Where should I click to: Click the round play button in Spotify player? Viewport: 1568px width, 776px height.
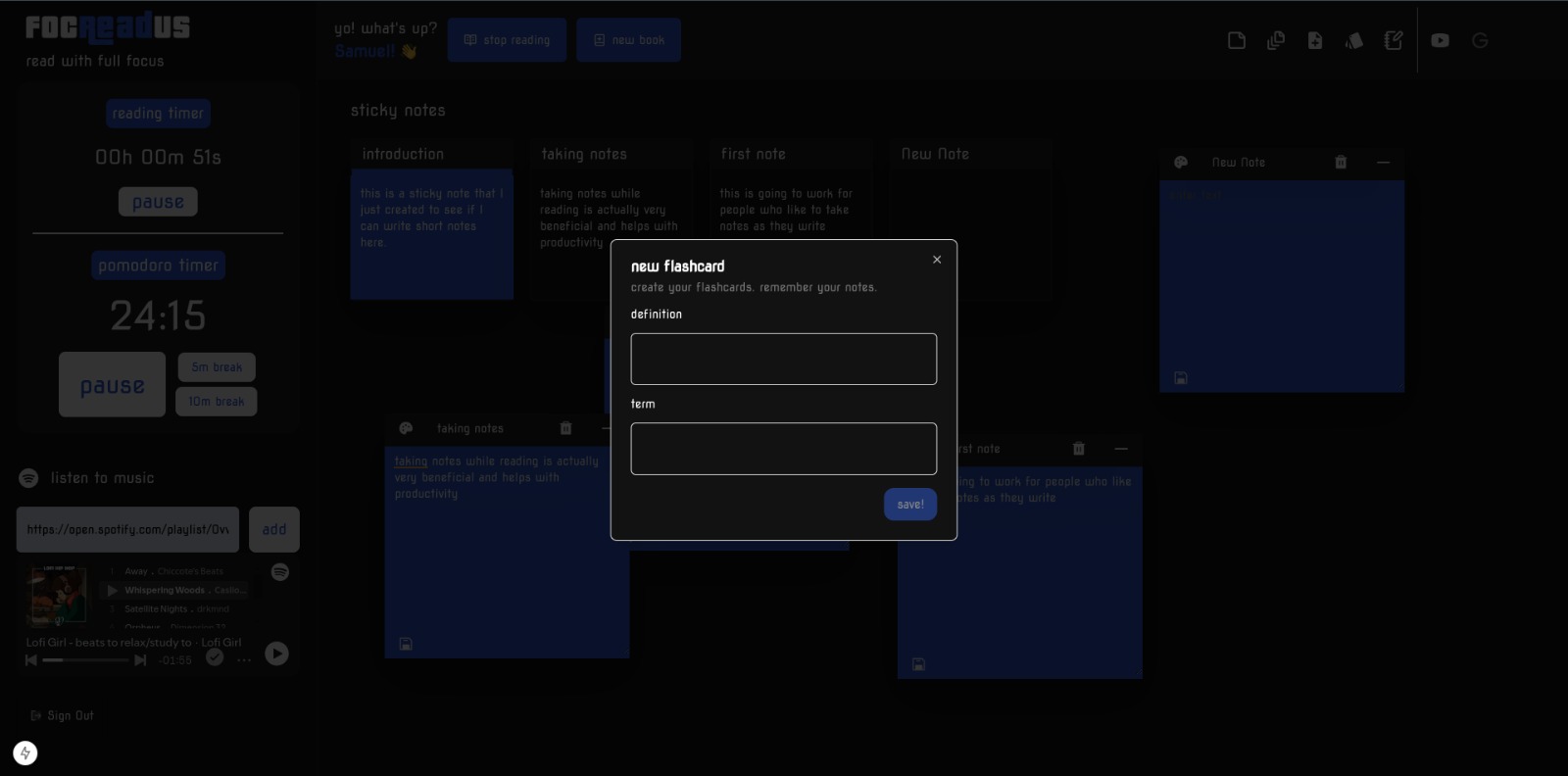click(277, 654)
